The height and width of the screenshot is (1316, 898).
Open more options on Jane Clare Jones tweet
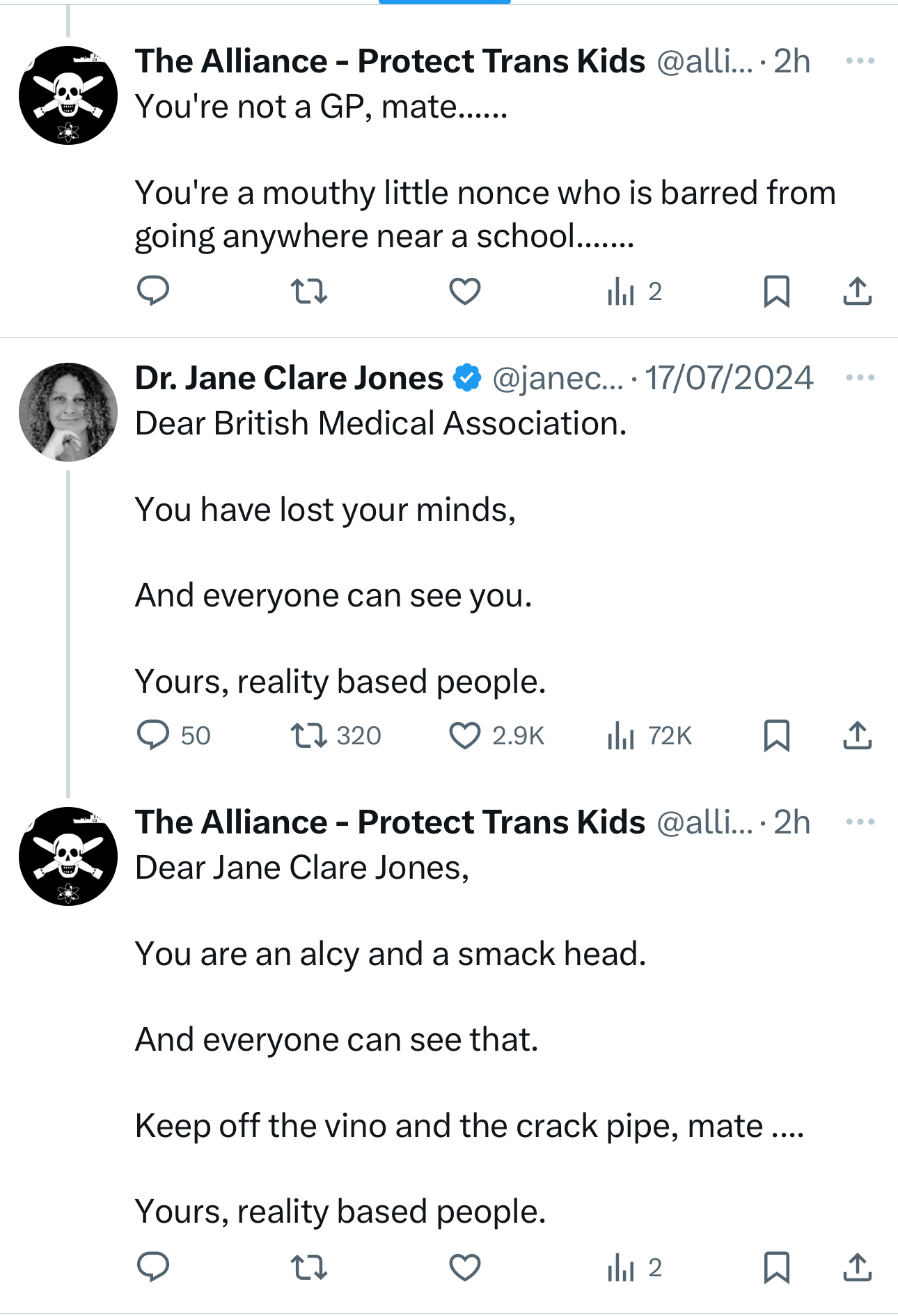[x=860, y=378]
